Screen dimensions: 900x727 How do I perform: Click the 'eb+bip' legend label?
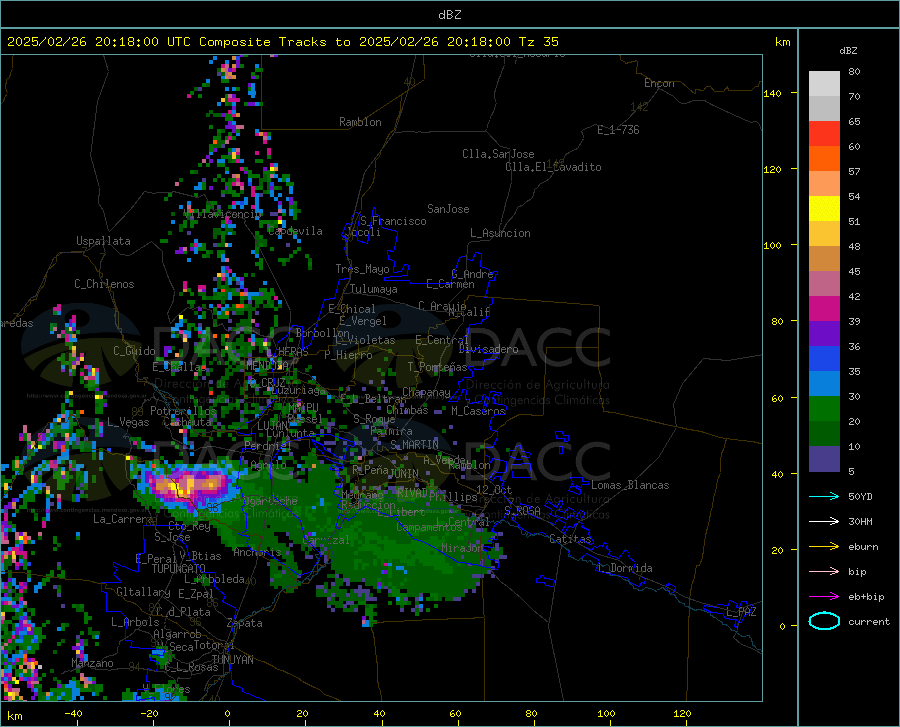(x=866, y=597)
